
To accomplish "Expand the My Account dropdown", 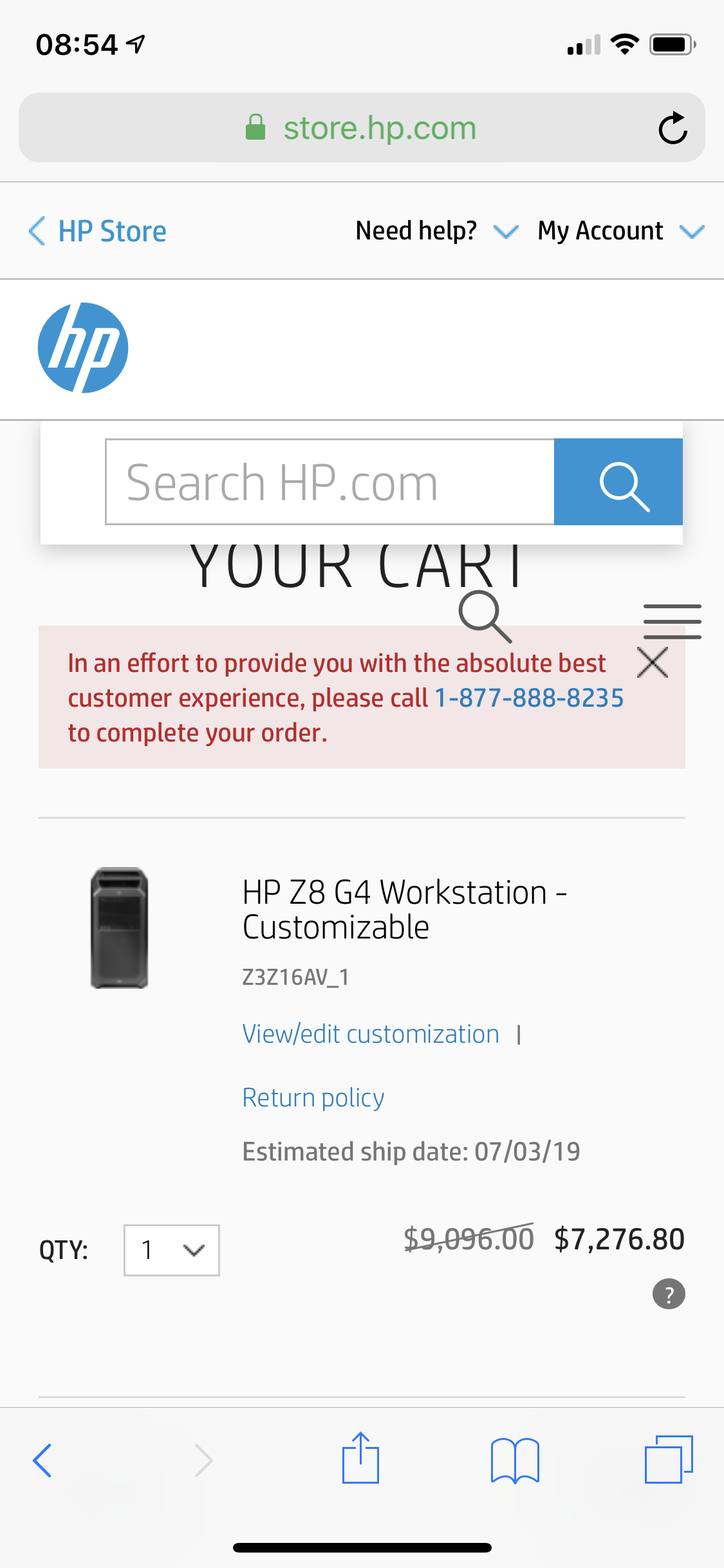I will [x=621, y=230].
